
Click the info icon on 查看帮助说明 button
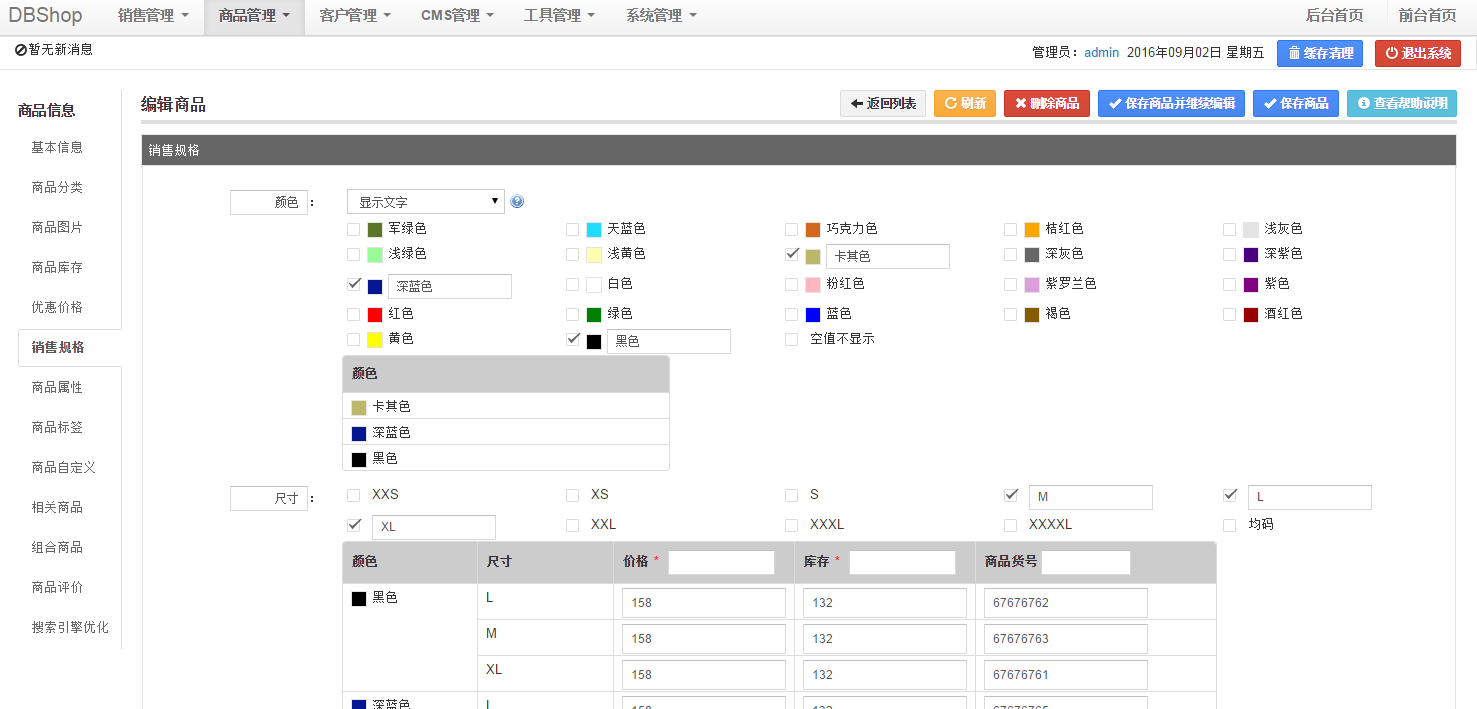pyautogui.click(x=1363, y=103)
